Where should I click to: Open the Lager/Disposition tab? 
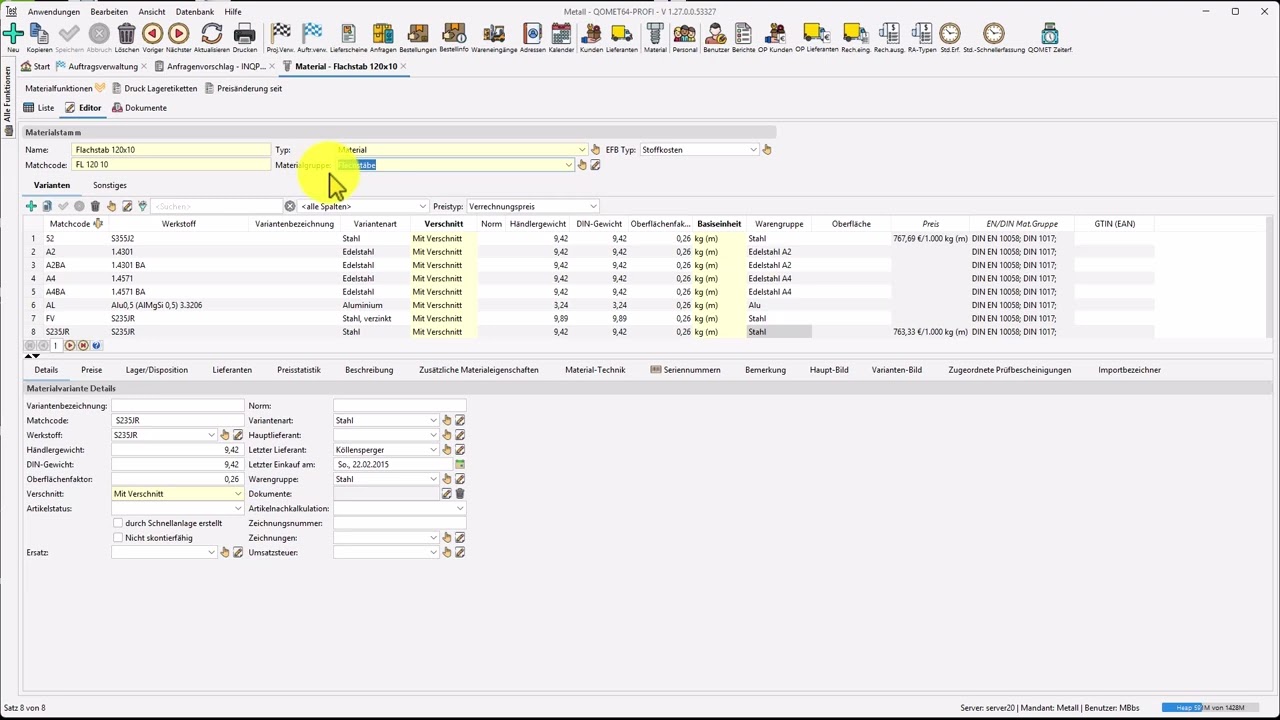156,370
